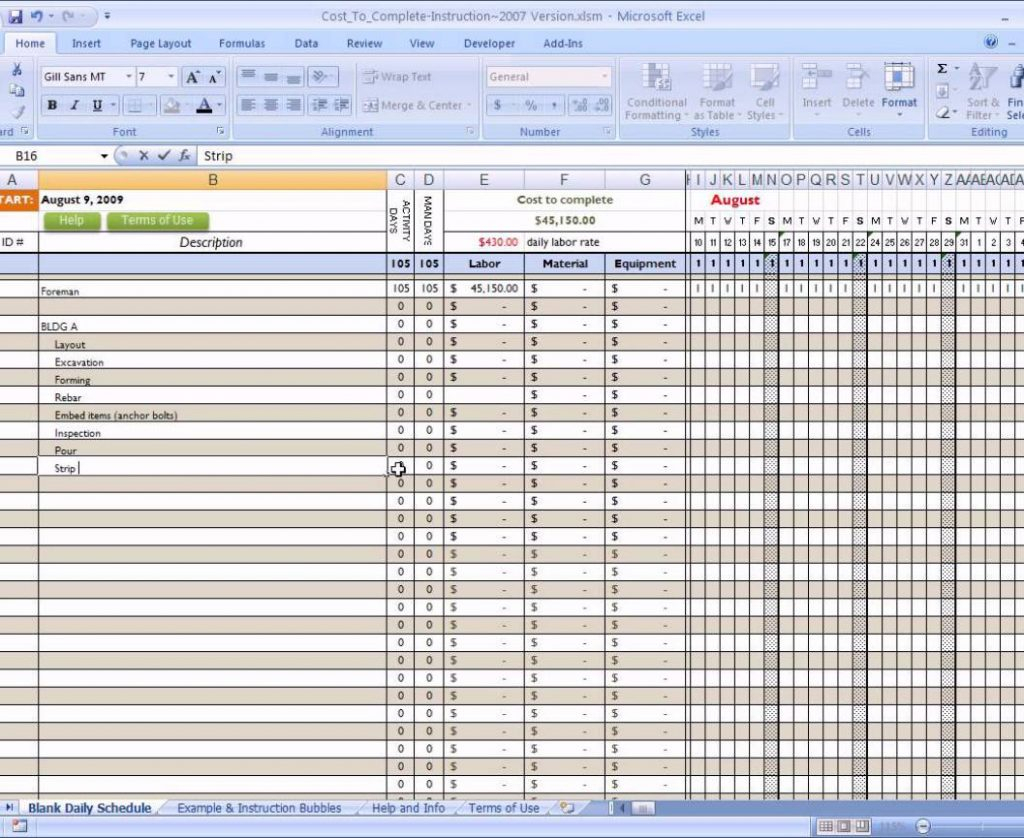Open the Formulas ribbon tab
Image resolution: width=1024 pixels, height=838 pixels.
242,43
